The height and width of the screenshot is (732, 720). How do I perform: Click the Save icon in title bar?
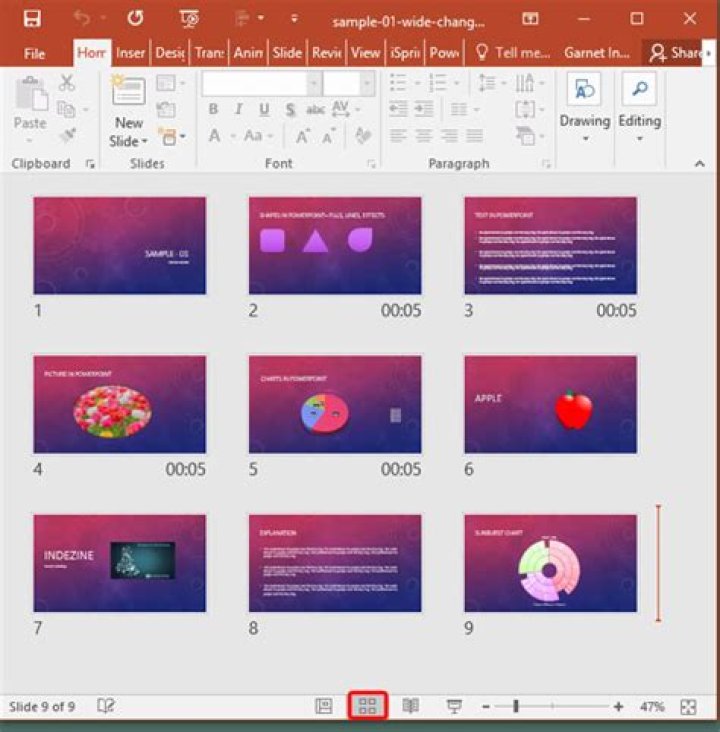tap(32, 19)
